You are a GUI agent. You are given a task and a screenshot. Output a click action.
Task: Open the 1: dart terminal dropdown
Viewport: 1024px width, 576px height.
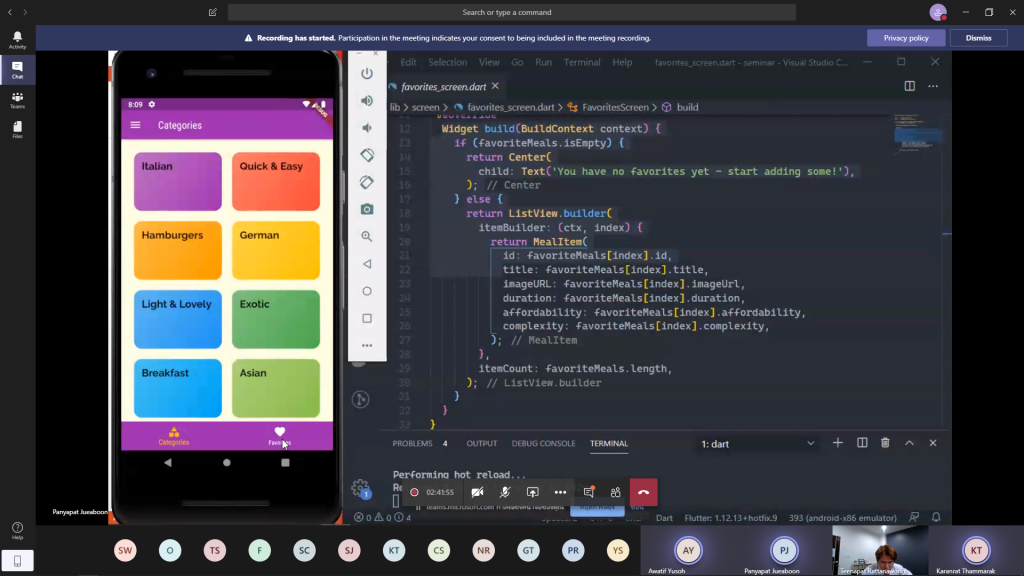coord(758,443)
